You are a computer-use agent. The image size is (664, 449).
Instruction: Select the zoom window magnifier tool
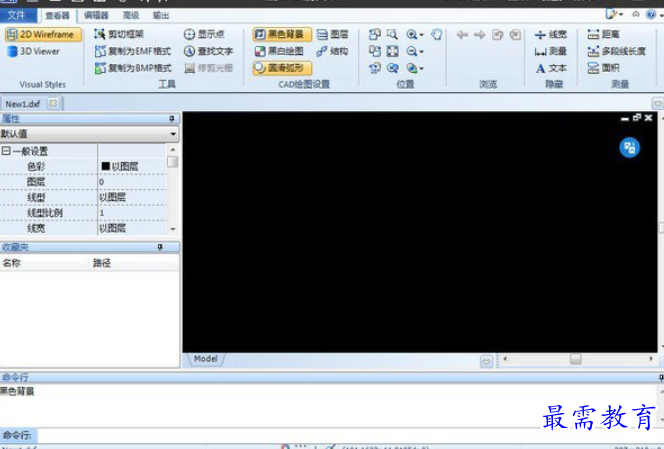392,34
